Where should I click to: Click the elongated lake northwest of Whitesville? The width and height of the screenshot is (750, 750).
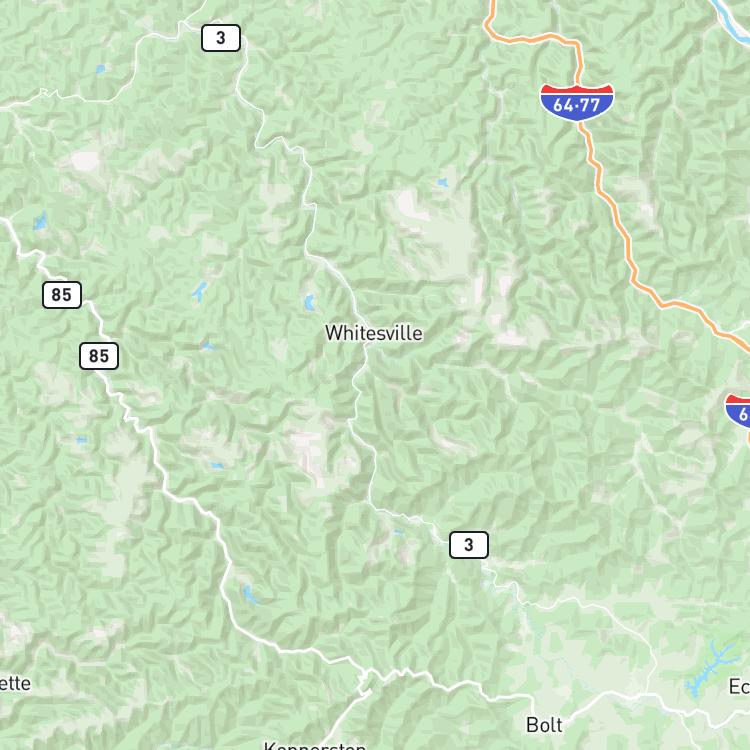pyautogui.click(x=199, y=291)
